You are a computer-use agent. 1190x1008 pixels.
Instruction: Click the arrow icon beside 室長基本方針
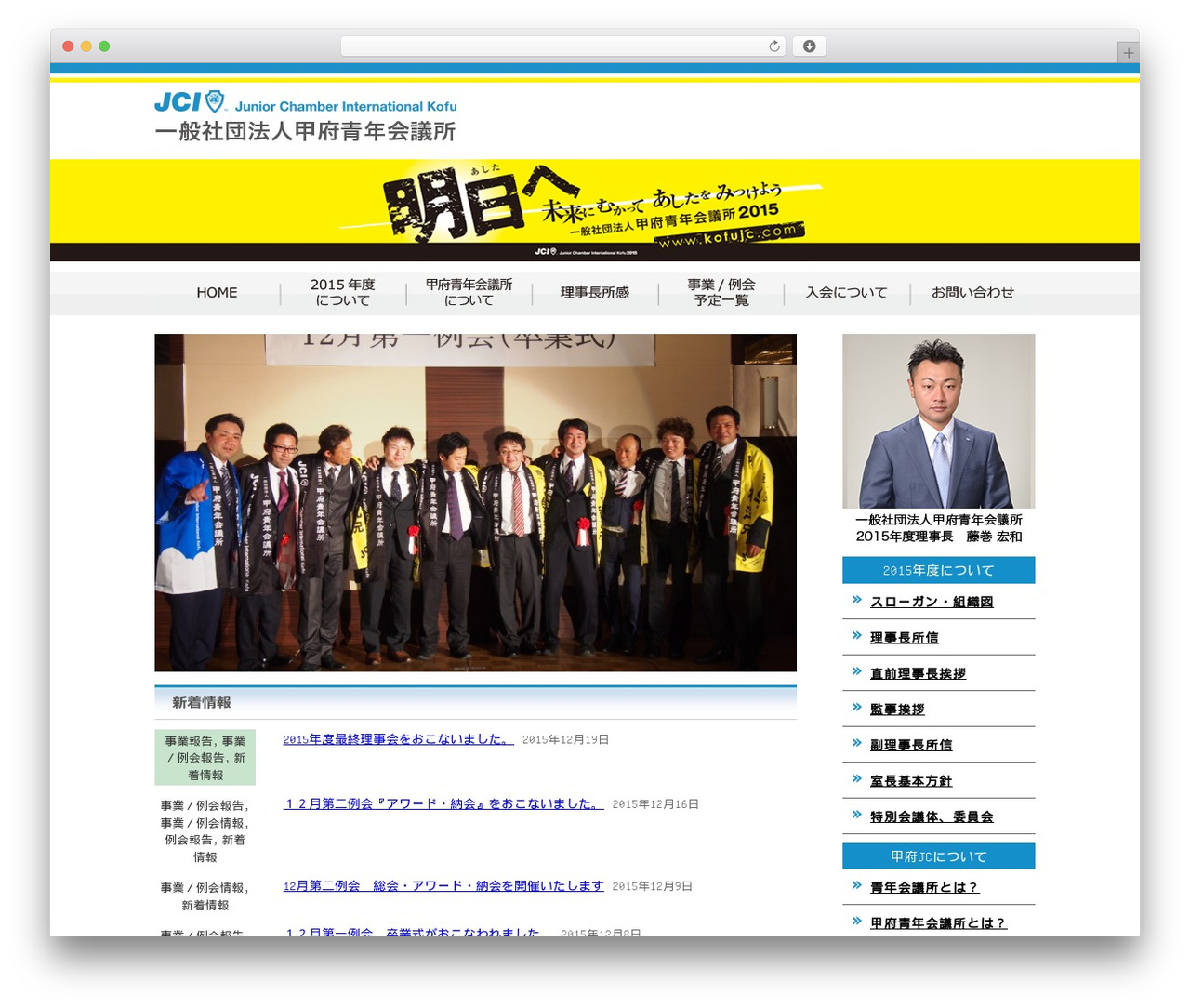(856, 779)
